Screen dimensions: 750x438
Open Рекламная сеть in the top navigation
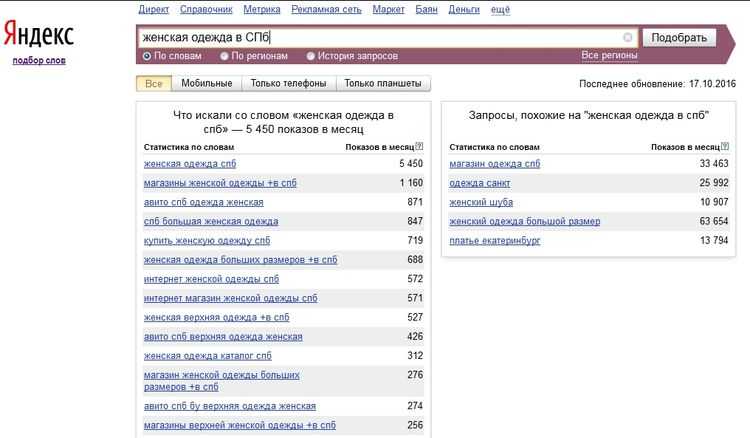[x=326, y=10]
